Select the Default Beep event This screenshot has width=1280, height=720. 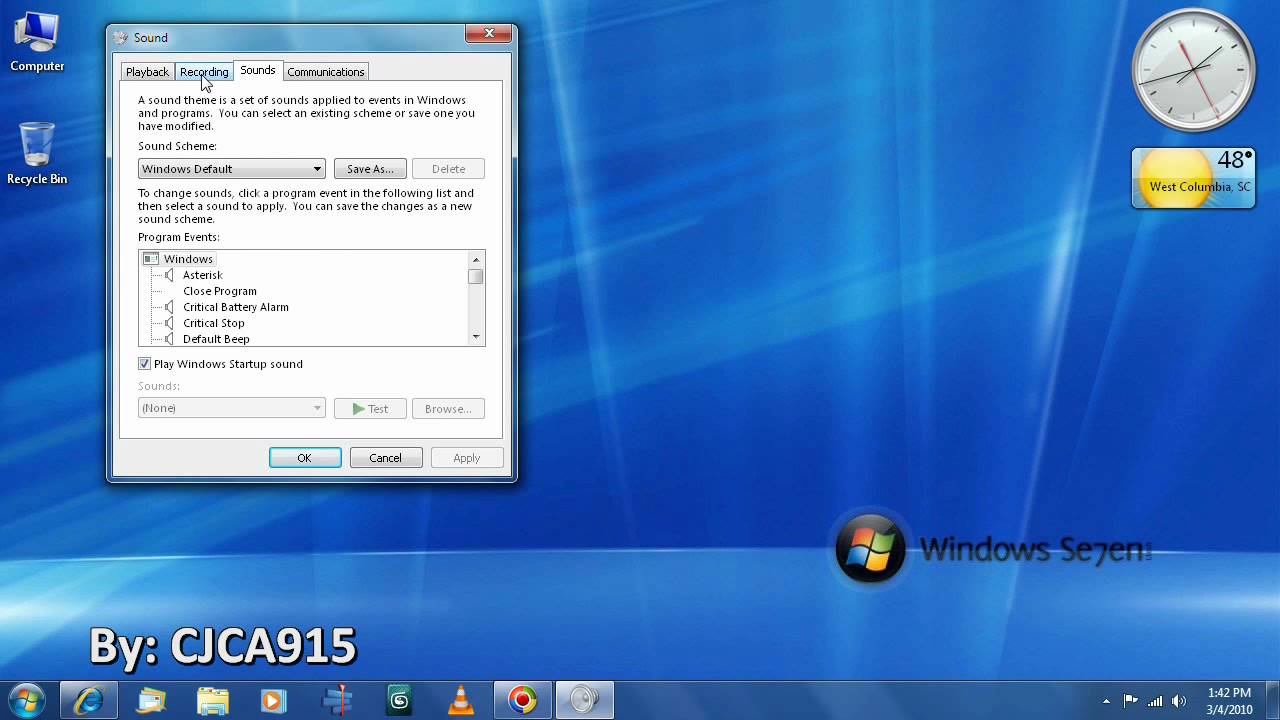216,339
